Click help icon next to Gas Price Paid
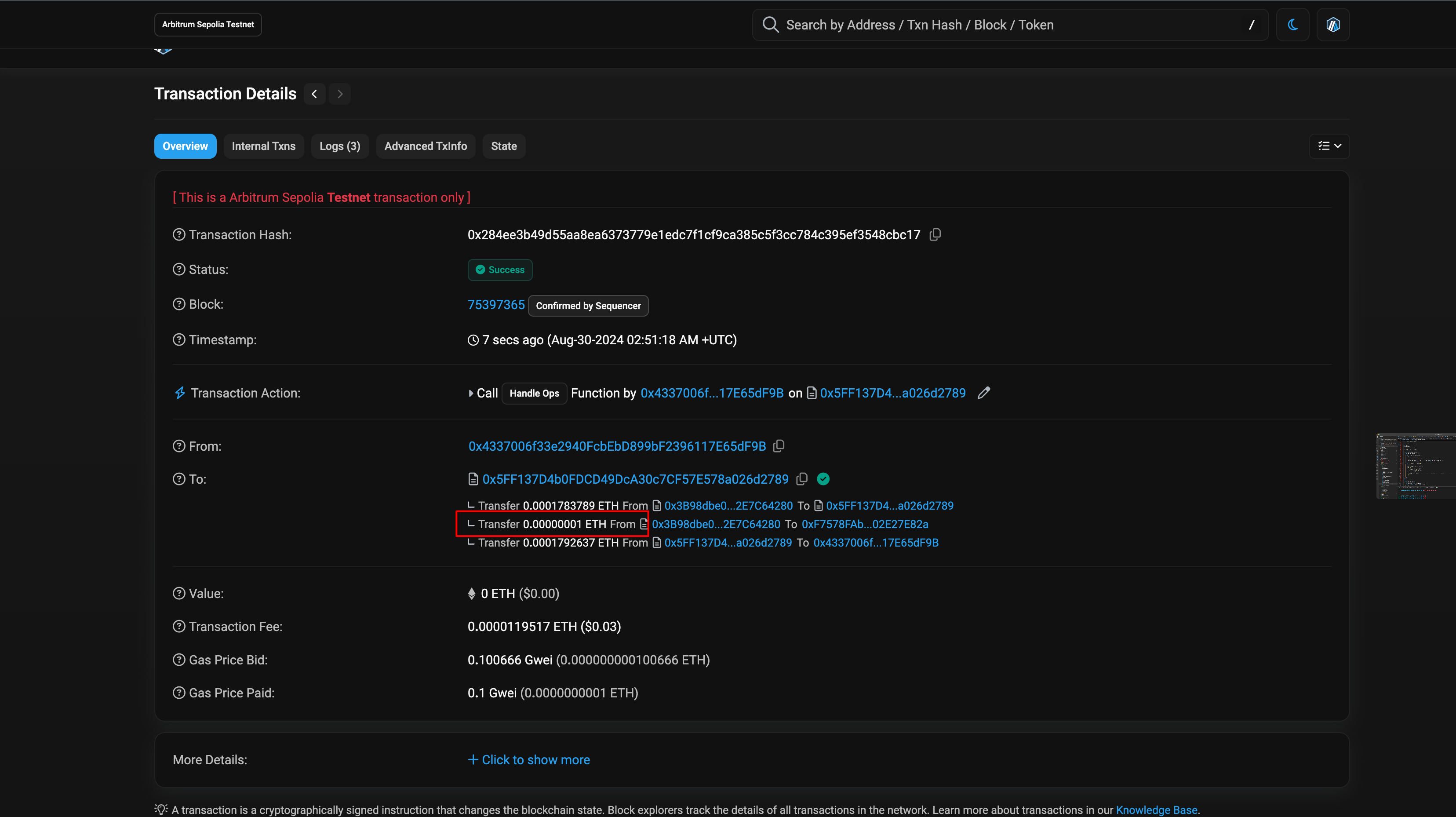Screen dimensions: 1456x817 [x=179, y=693]
